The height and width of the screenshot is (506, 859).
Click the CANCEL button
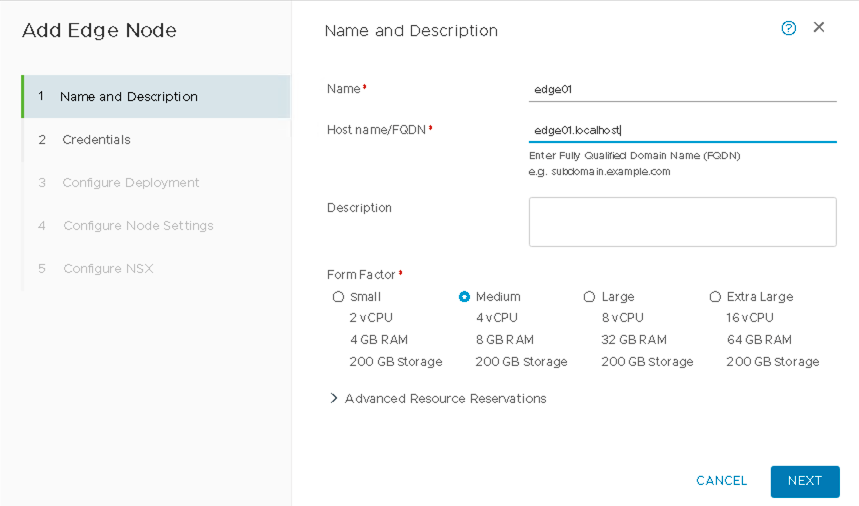721,481
